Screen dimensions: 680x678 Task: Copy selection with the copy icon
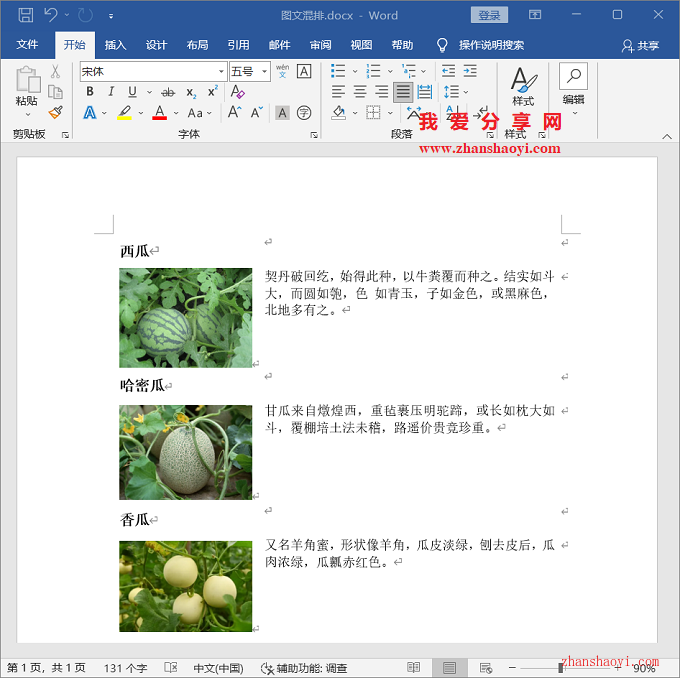(55, 92)
